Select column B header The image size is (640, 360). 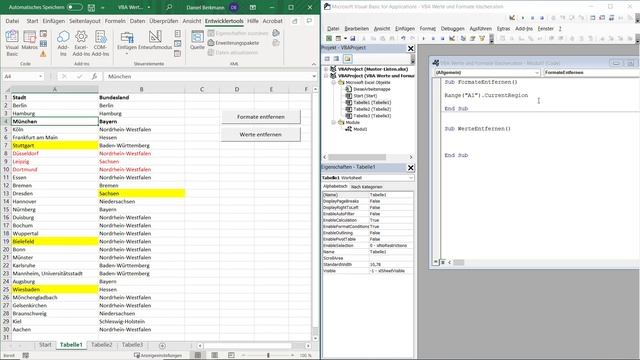point(141,89)
